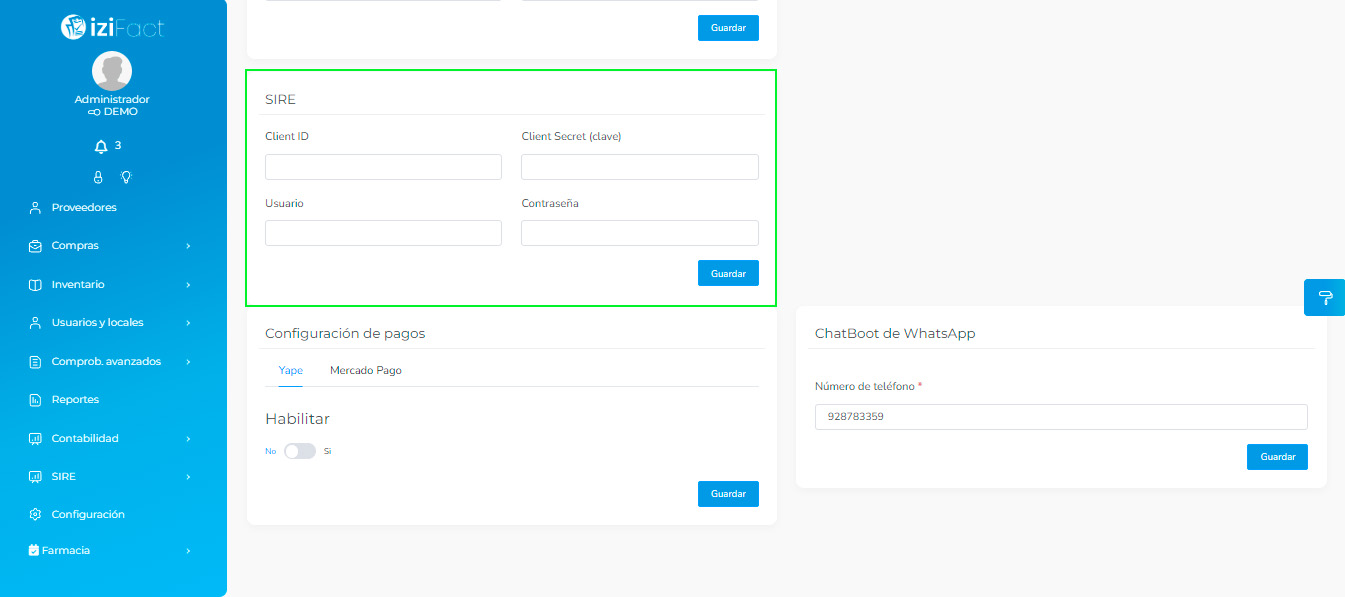Focus the Client Secret (clave) field
Image resolution: width=1345 pixels, height=597 pixels.
(x=639, y=167)
